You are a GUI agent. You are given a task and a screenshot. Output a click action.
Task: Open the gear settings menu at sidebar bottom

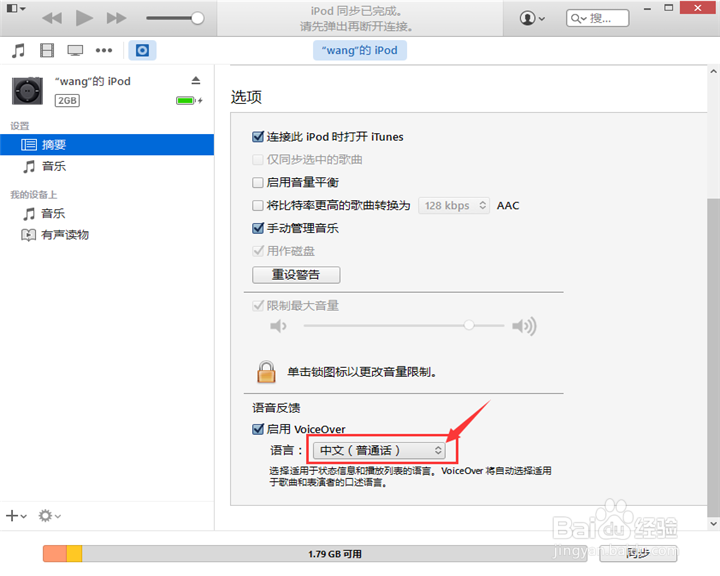click(49, 516)
